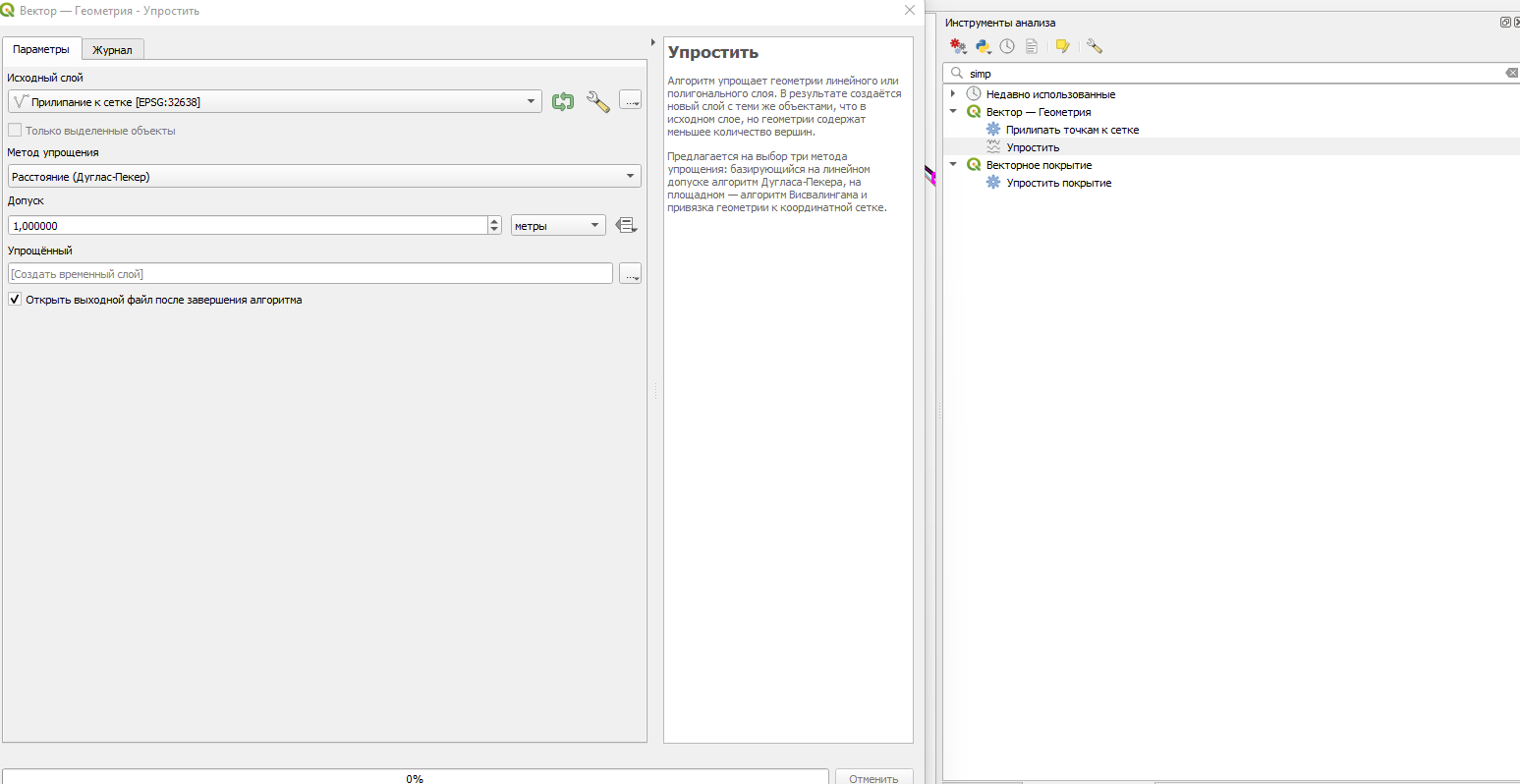The width and height of the screenshot is (1520, 784).
Task: Click the "Отменить" button
Action: (x=873, y=778)
